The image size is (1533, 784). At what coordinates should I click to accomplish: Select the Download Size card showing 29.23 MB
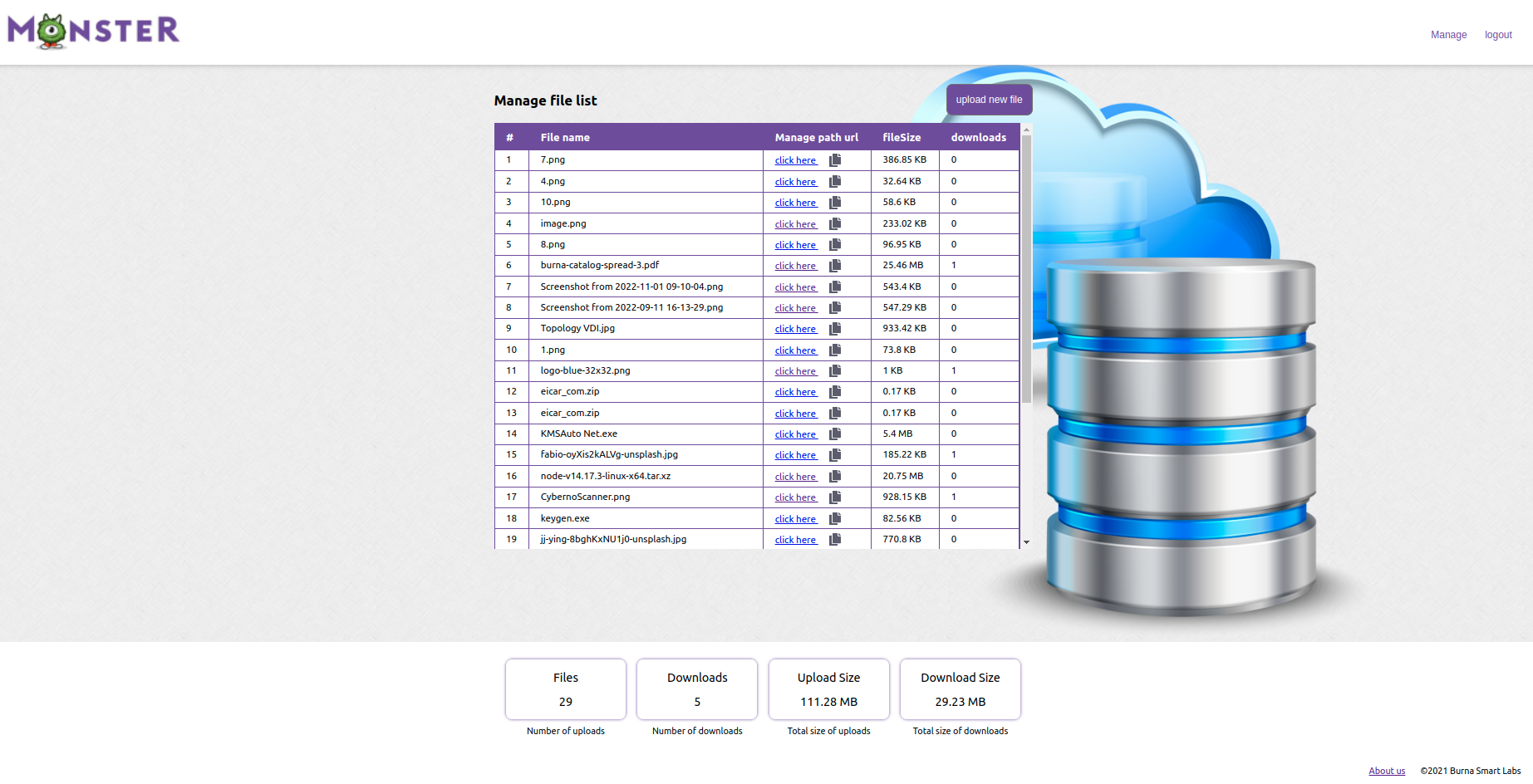961,689
